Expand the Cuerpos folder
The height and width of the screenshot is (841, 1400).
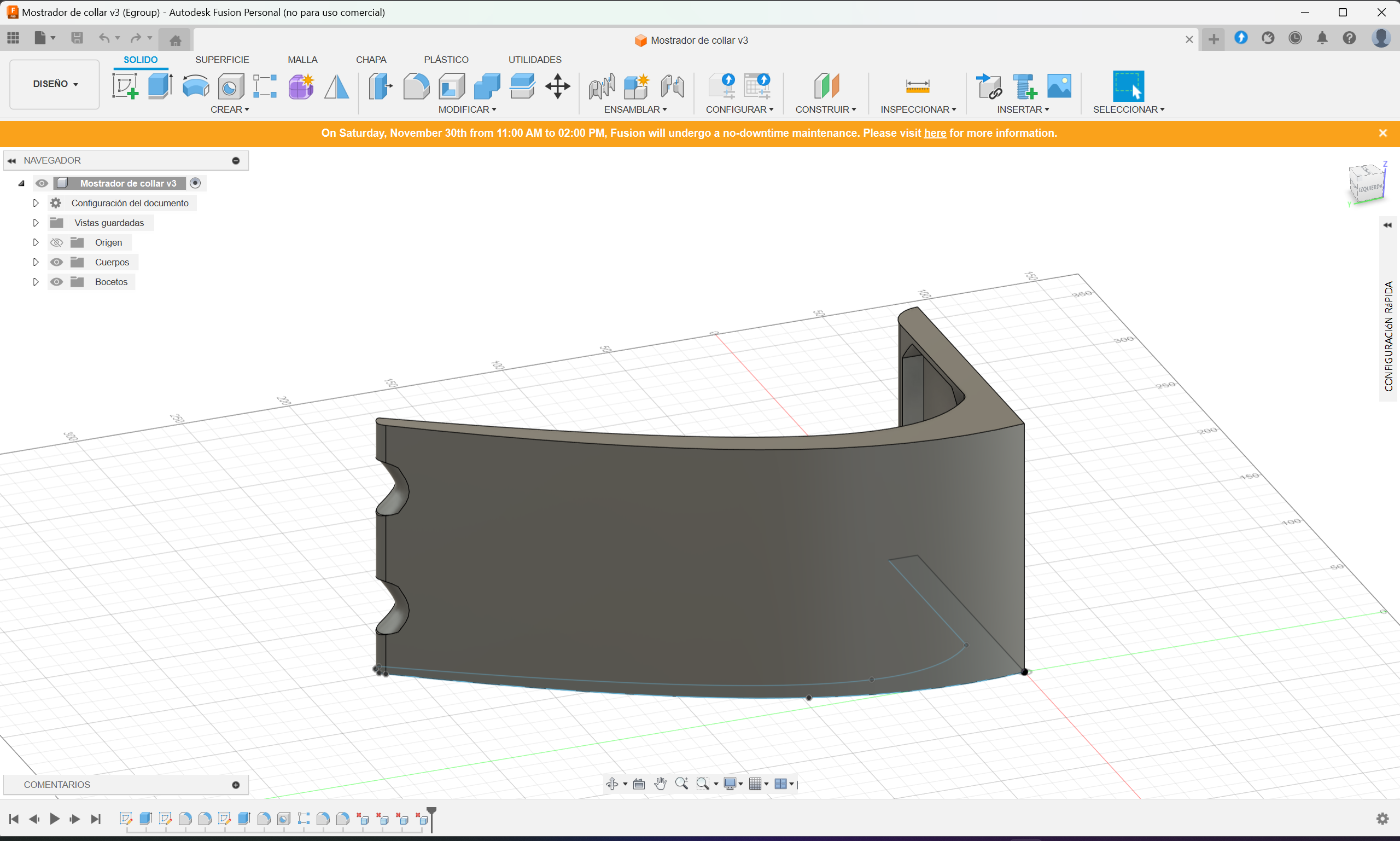pyautogui.click(x=36, y=263)
